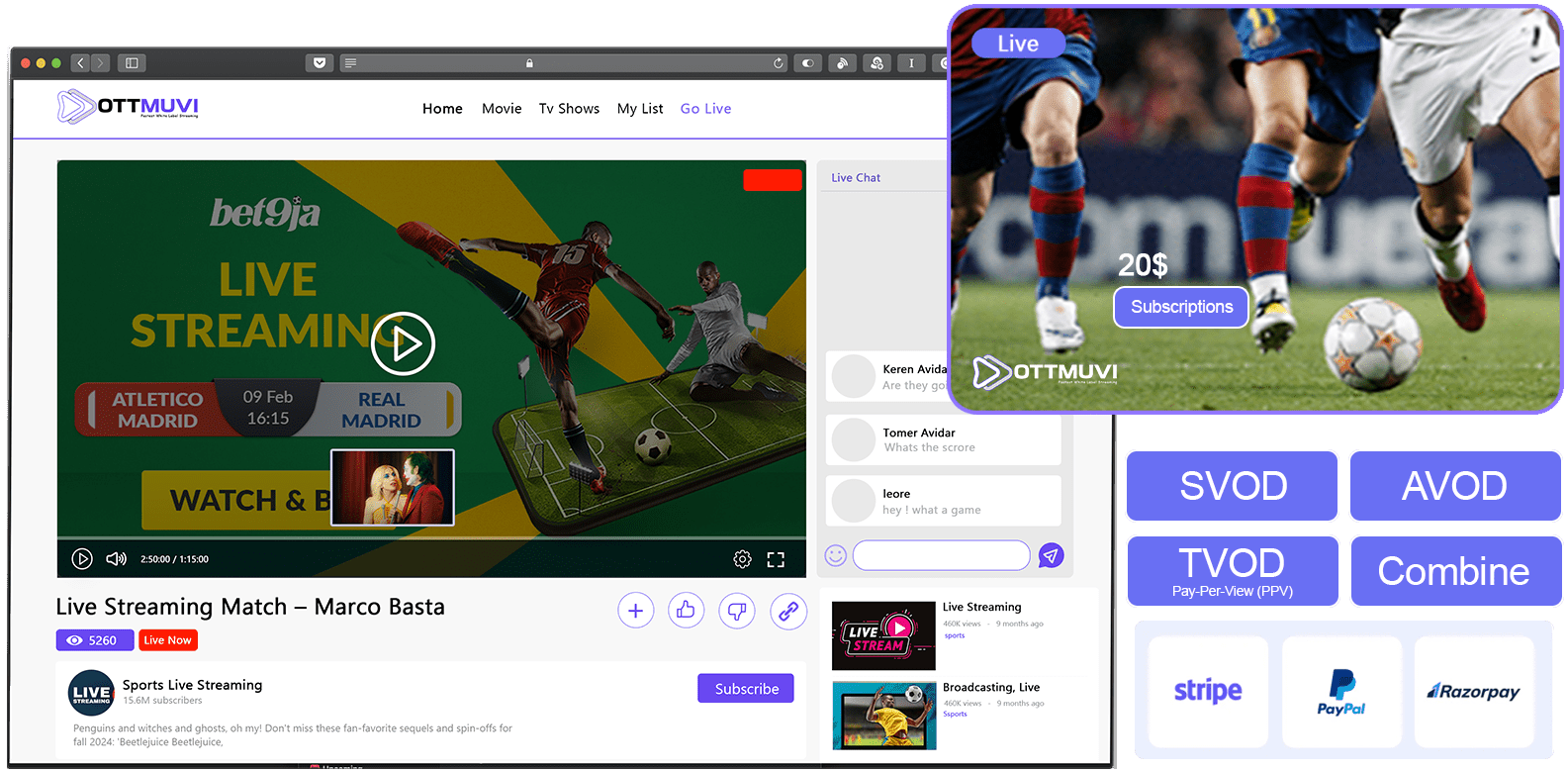Viewport: 1568px width, 772px height.
Task: Dislike the video with thumbs-down icon
Action: 737,611
